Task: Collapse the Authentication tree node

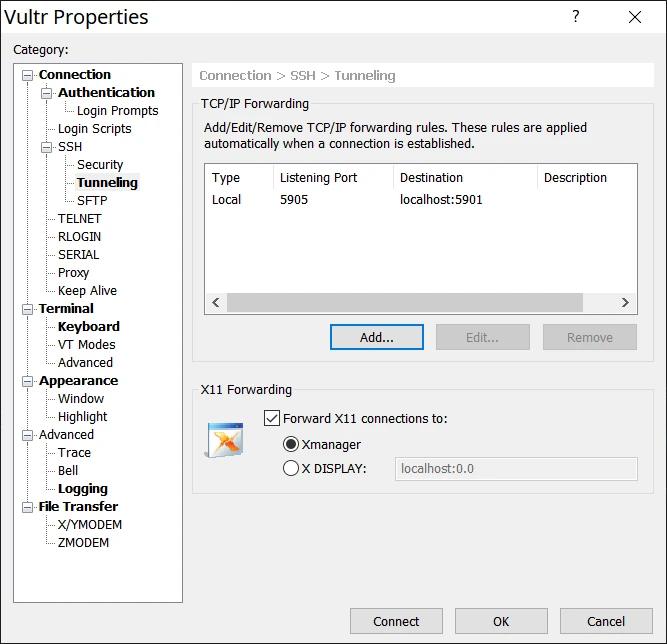Action: tap(46, 93)
